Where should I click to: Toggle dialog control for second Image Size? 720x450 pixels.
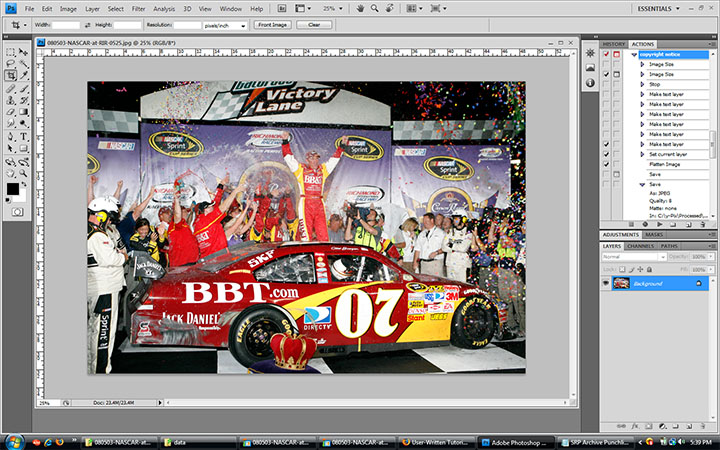616,74
